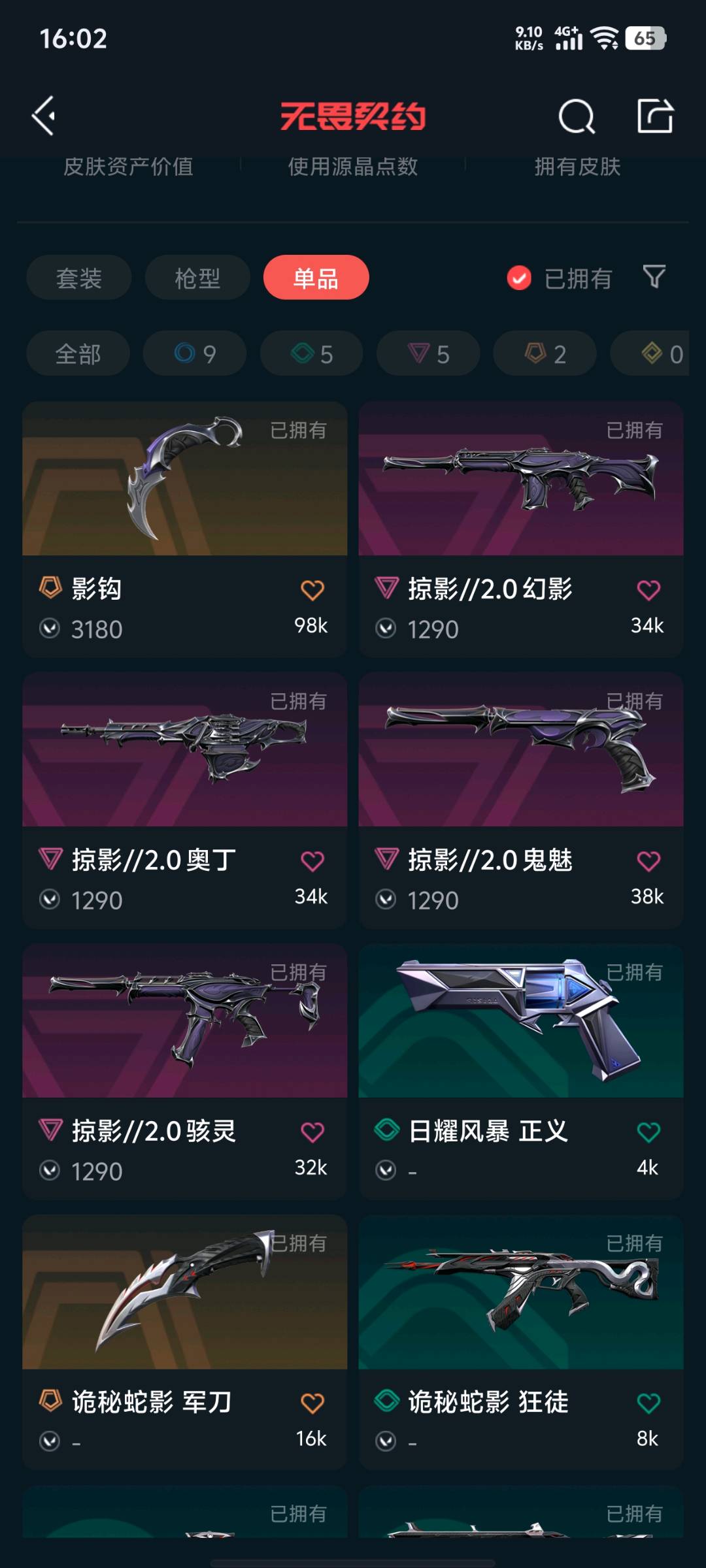Viewport: 706px width, 1568px height.
Task: Open the search magnifier icon
Action: (577, 117)
